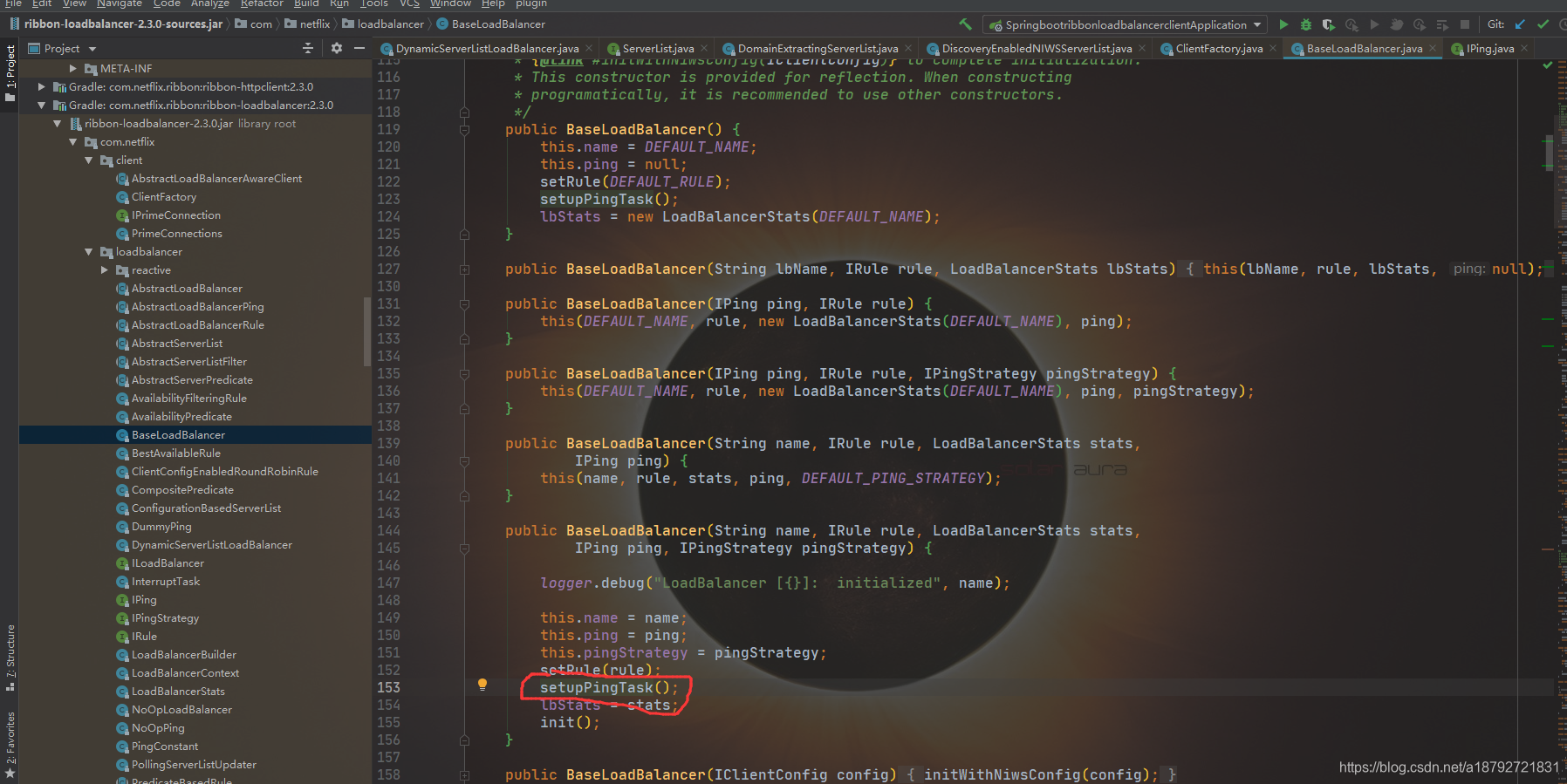Screen dimensions: 1567x784
Task: Collapse all nodes in the Project panel
Action: 308,49
